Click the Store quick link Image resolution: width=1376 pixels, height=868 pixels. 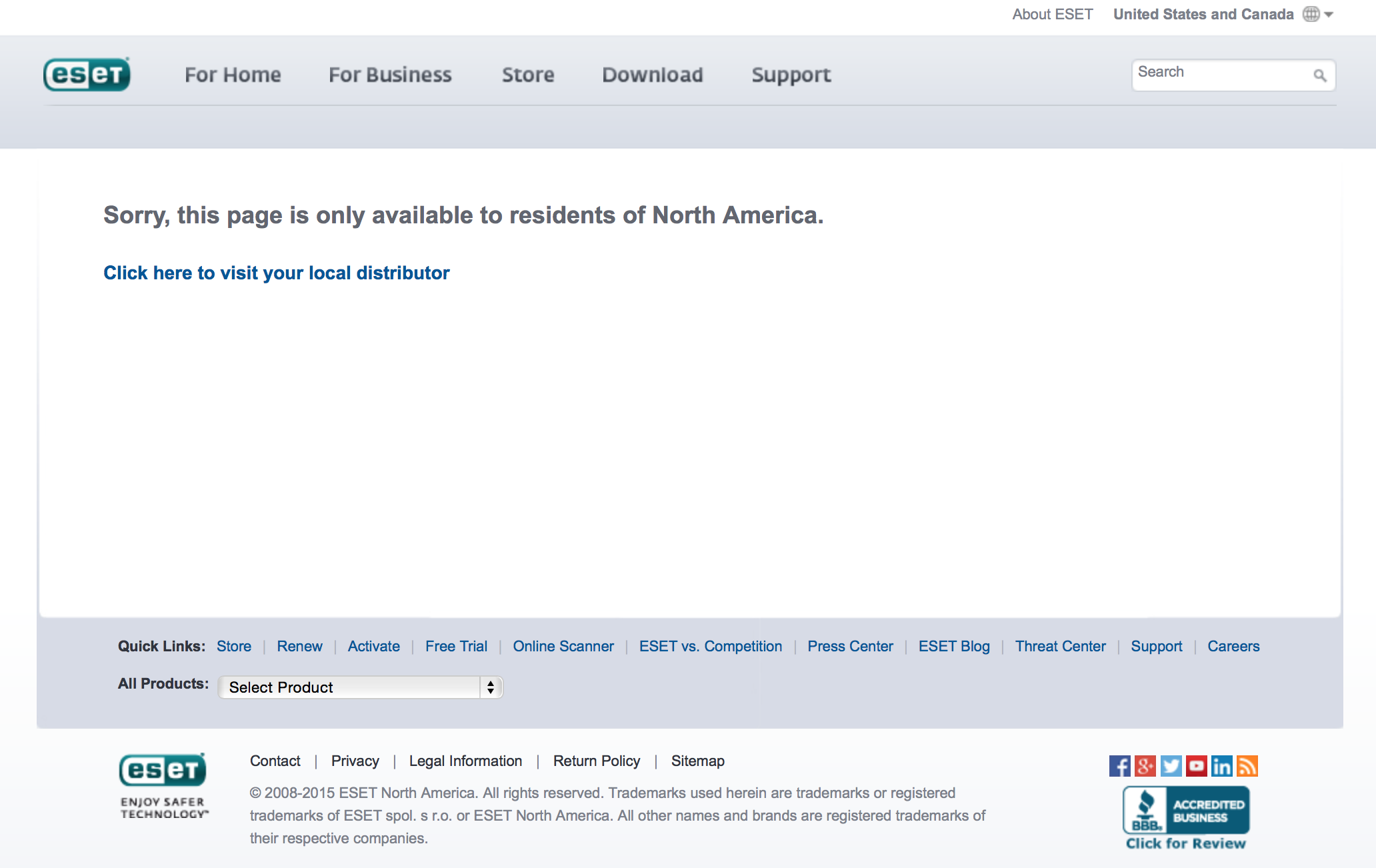point(234,646)
